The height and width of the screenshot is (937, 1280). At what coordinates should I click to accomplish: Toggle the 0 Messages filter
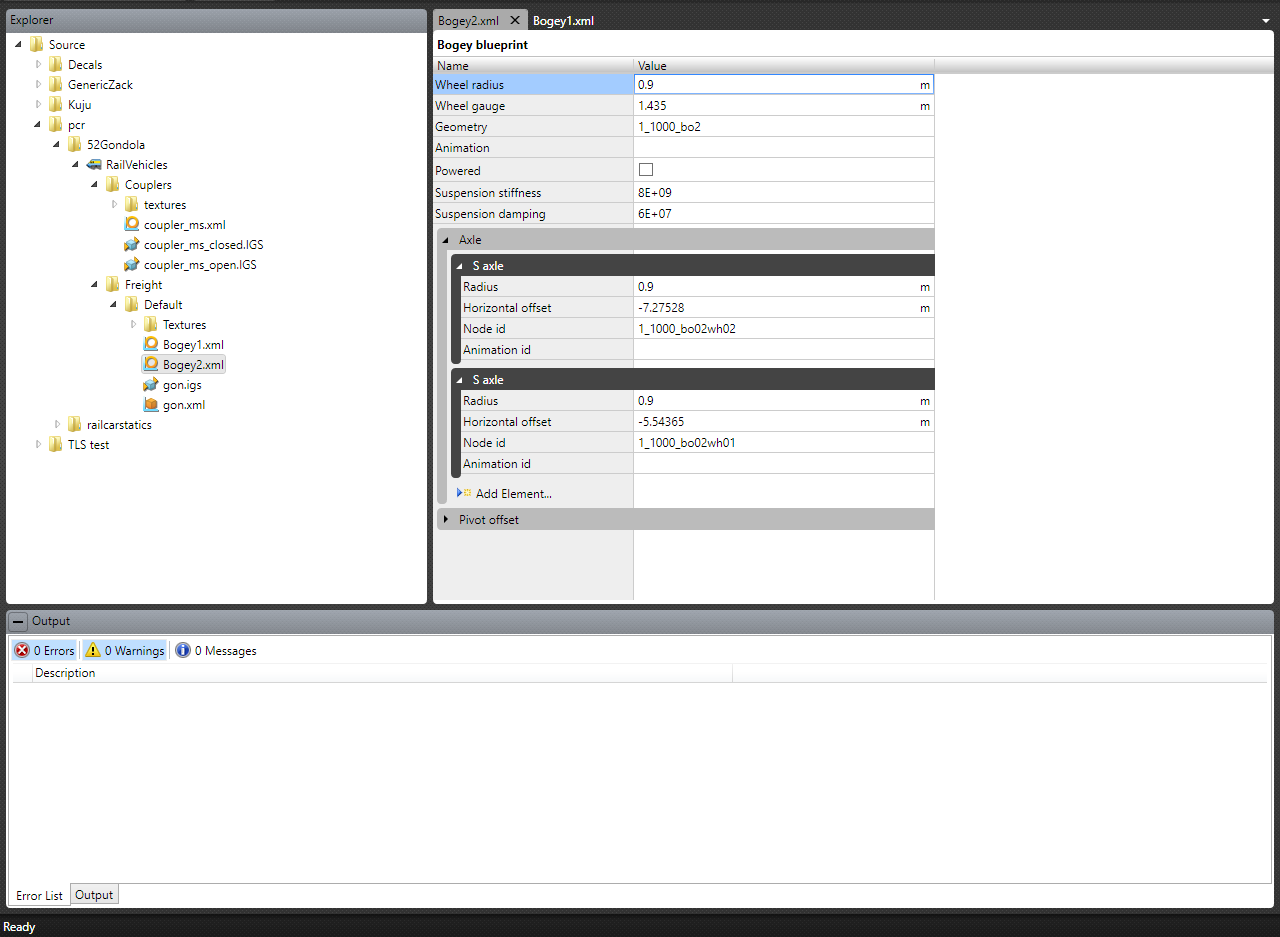click(216, 650)
